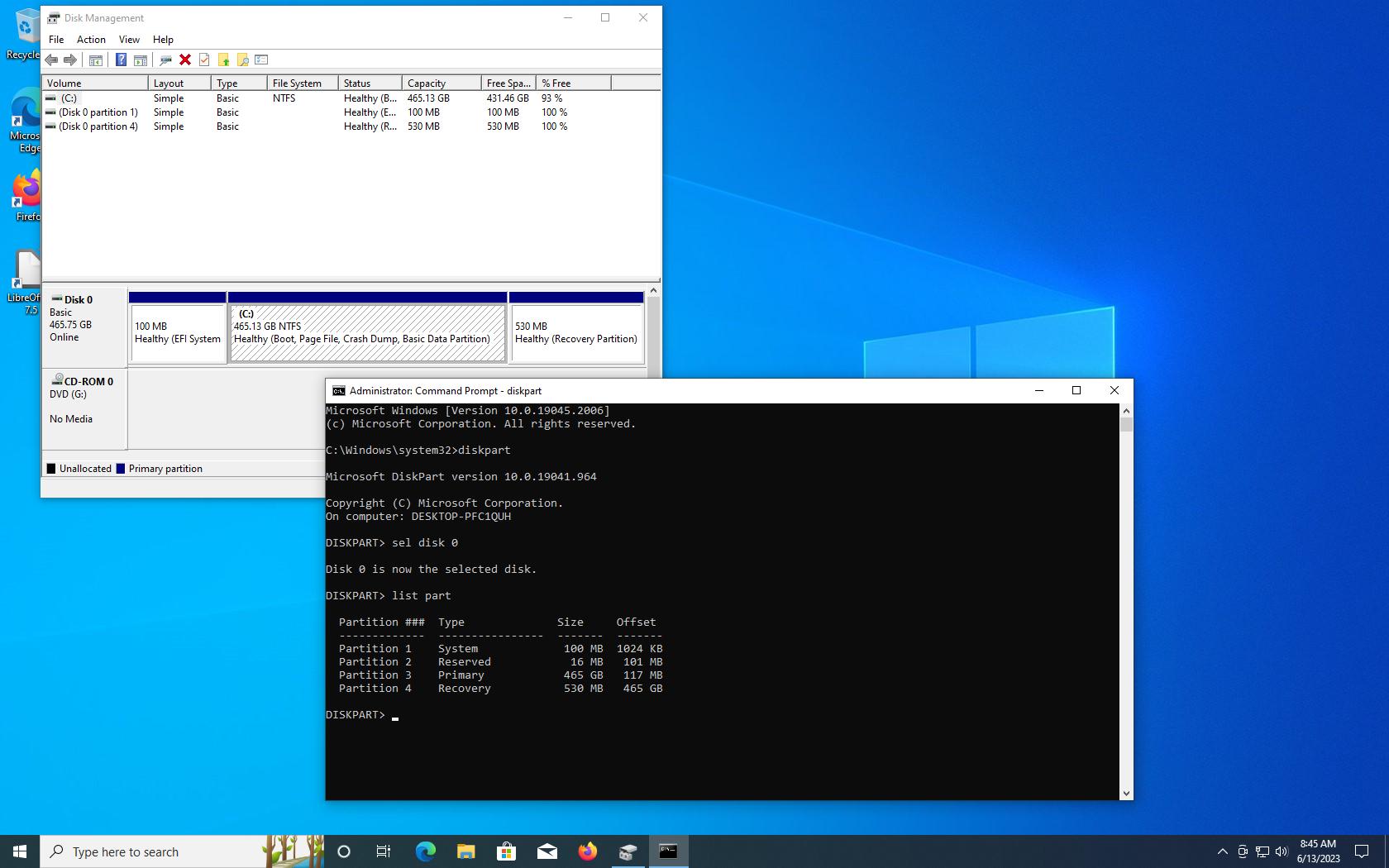Select the Disk 0 partition 4 volume row
Screen dimensions: 1389x868
pyautogui.click(x=98, y=126)
